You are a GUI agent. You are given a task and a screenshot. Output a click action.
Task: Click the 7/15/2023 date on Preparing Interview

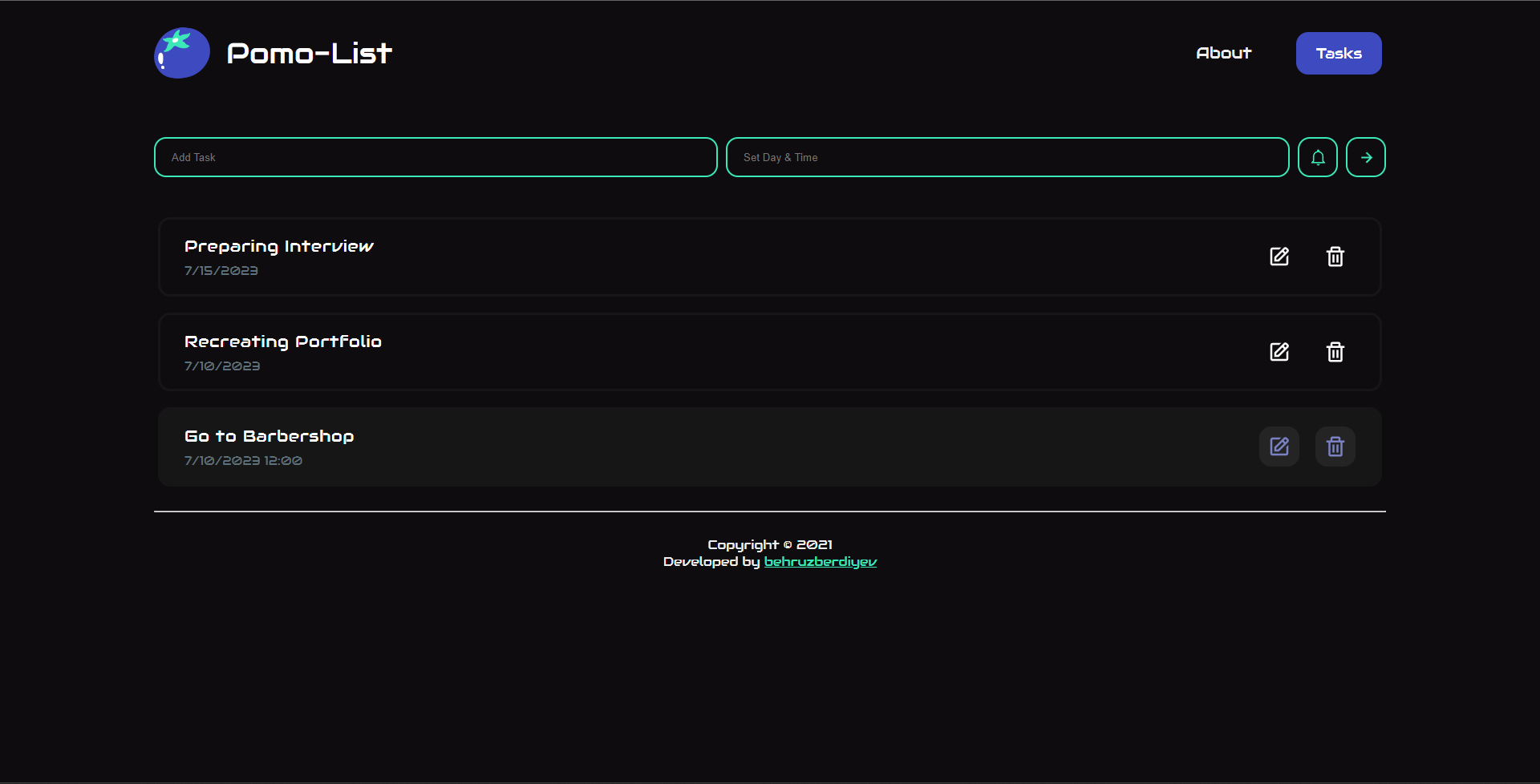tap(221, 271)
